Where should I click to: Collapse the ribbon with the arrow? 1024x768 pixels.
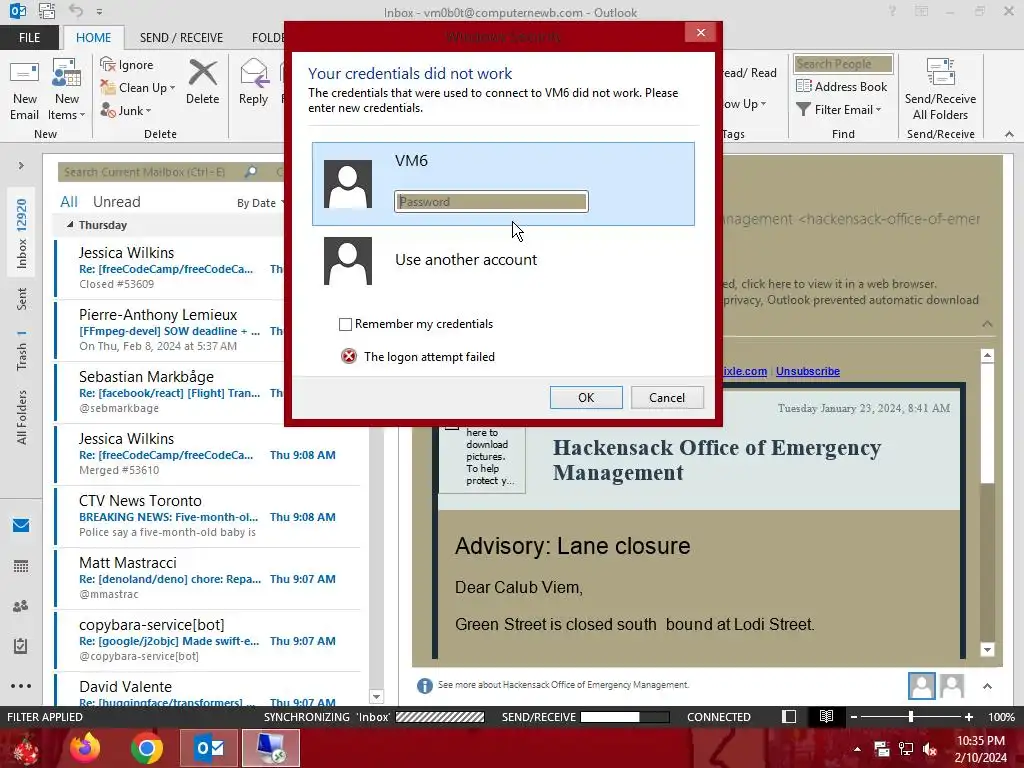(1009, 134)
